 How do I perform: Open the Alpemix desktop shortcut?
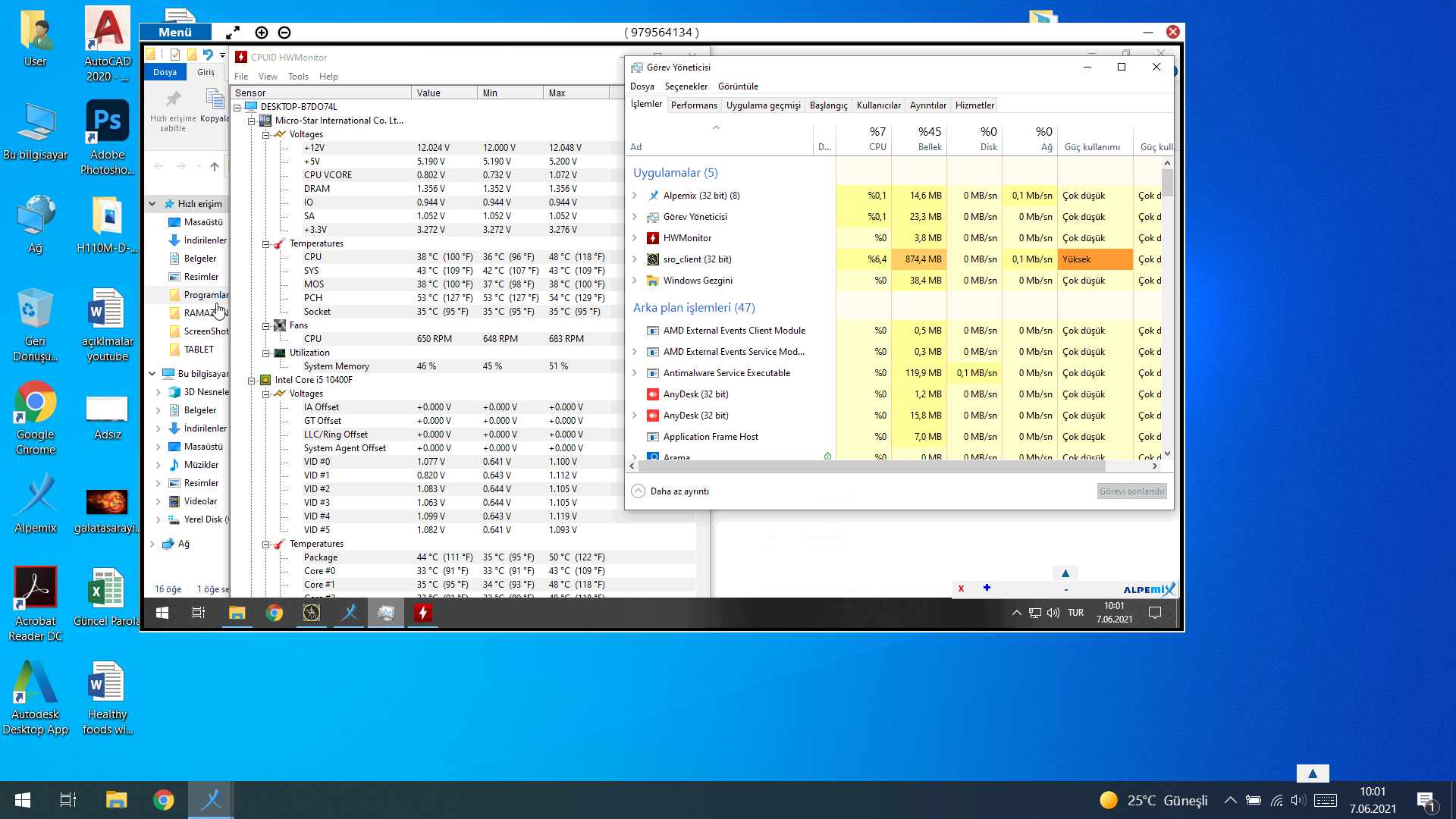[35, 503]
